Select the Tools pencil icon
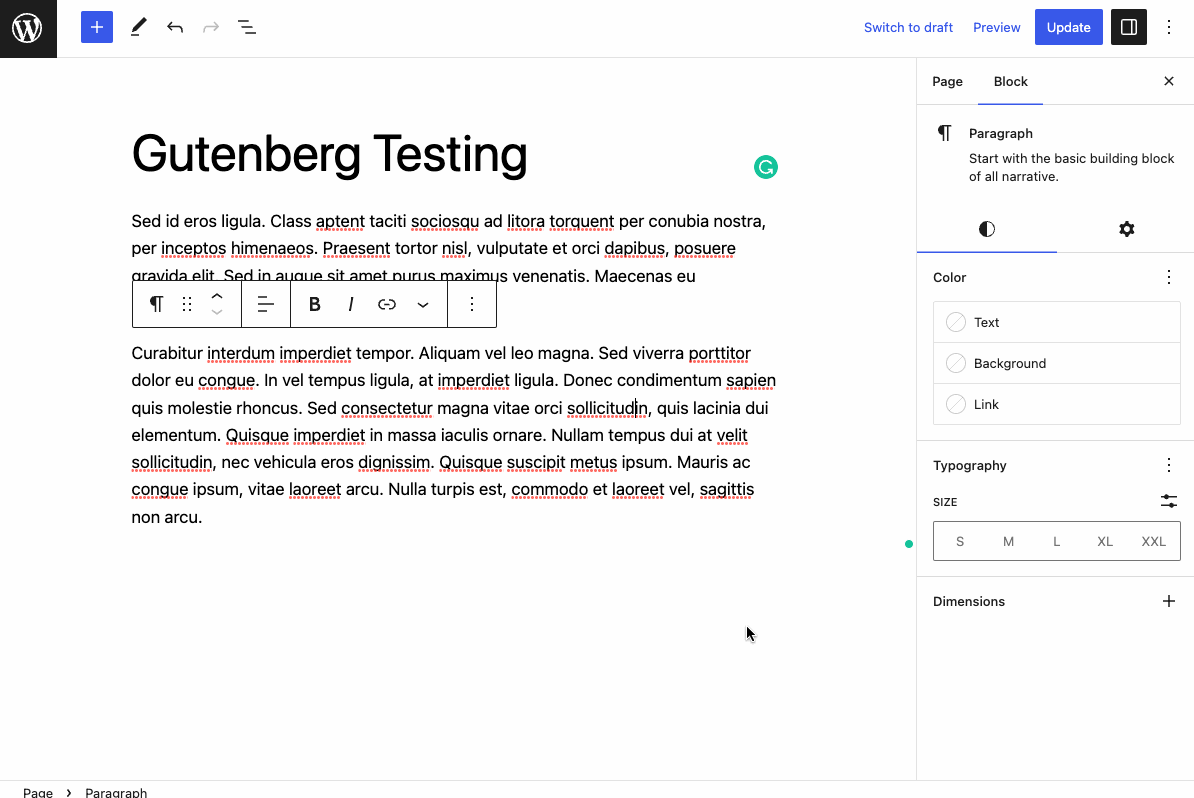This screenshot has width=1194, height=798. 138,27
